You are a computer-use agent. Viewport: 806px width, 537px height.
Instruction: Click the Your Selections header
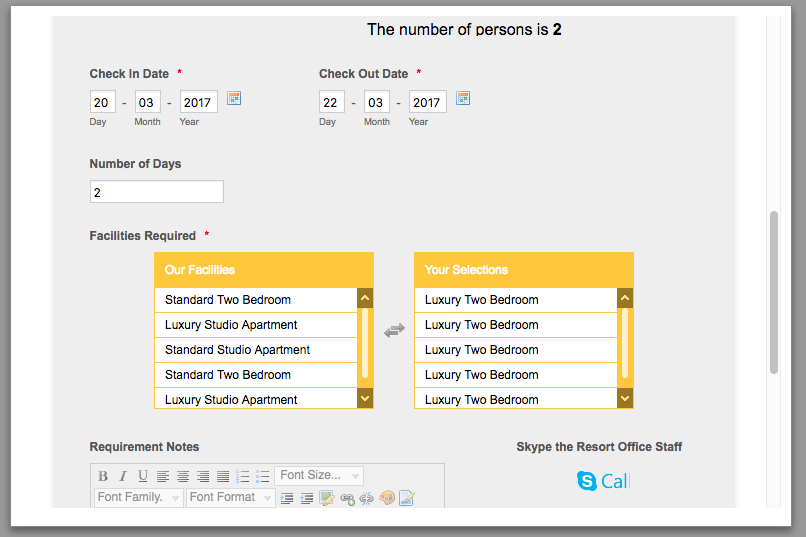(524, 270)
